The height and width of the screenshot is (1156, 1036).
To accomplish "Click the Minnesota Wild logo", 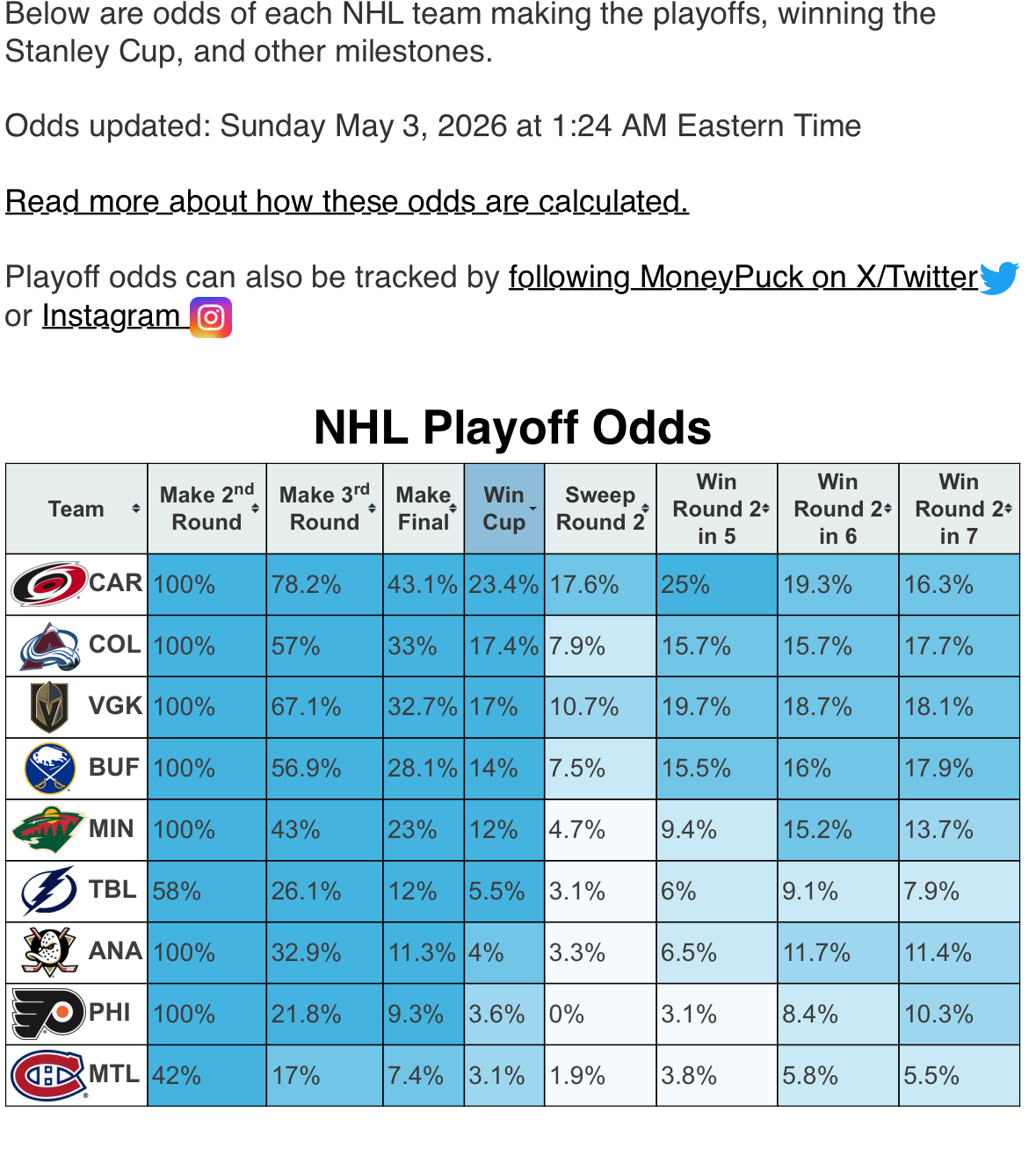I will [x=48, y=830].
